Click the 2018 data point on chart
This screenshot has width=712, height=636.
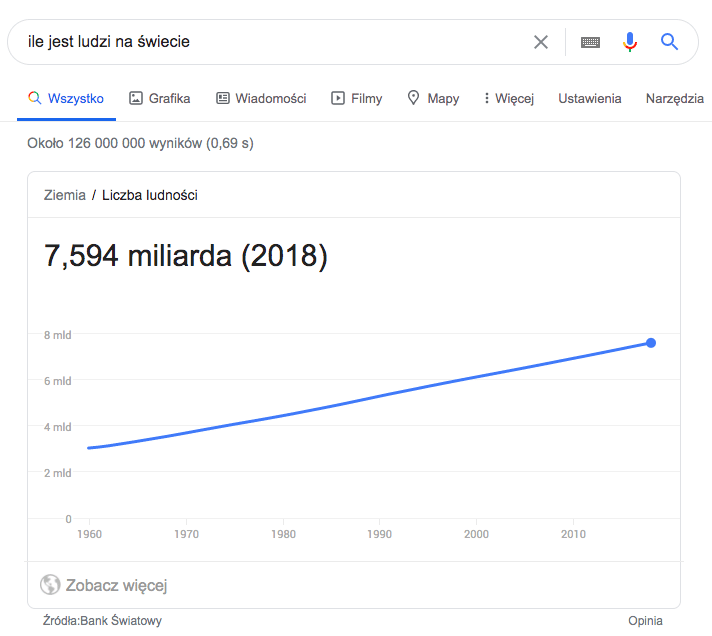click(651, 343)
